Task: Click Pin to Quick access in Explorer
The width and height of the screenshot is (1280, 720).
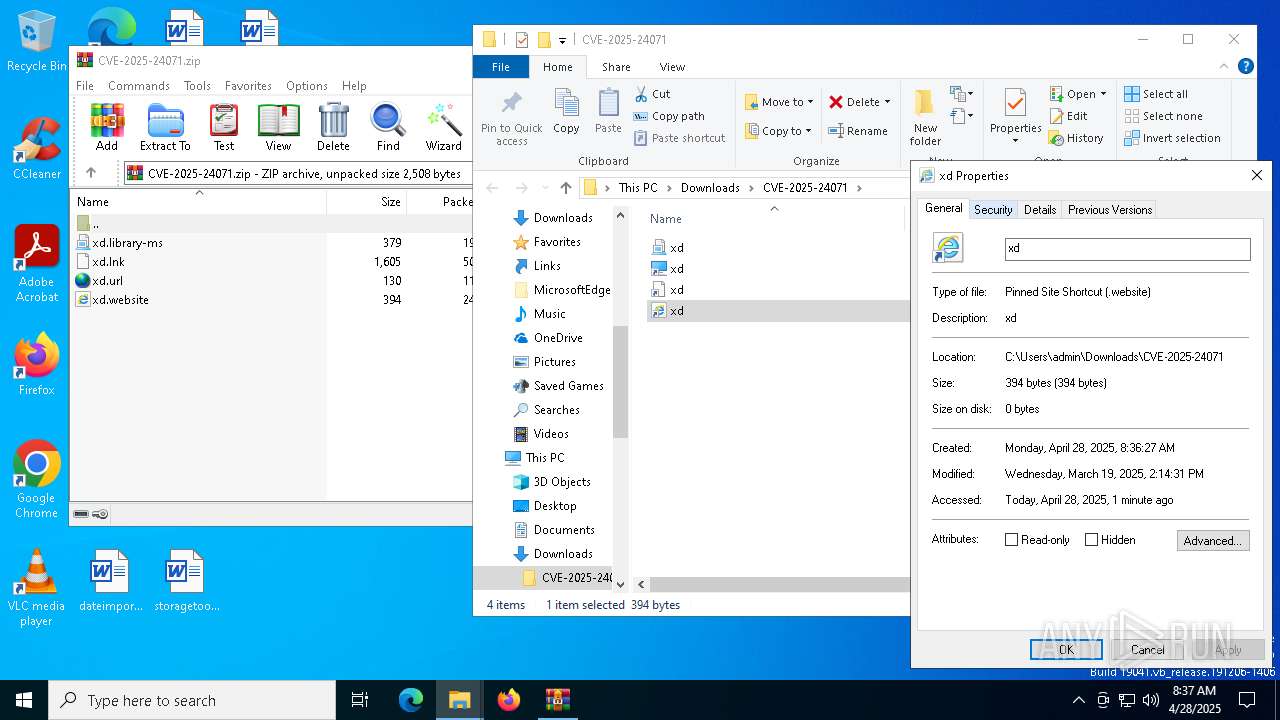Action: 511,119
